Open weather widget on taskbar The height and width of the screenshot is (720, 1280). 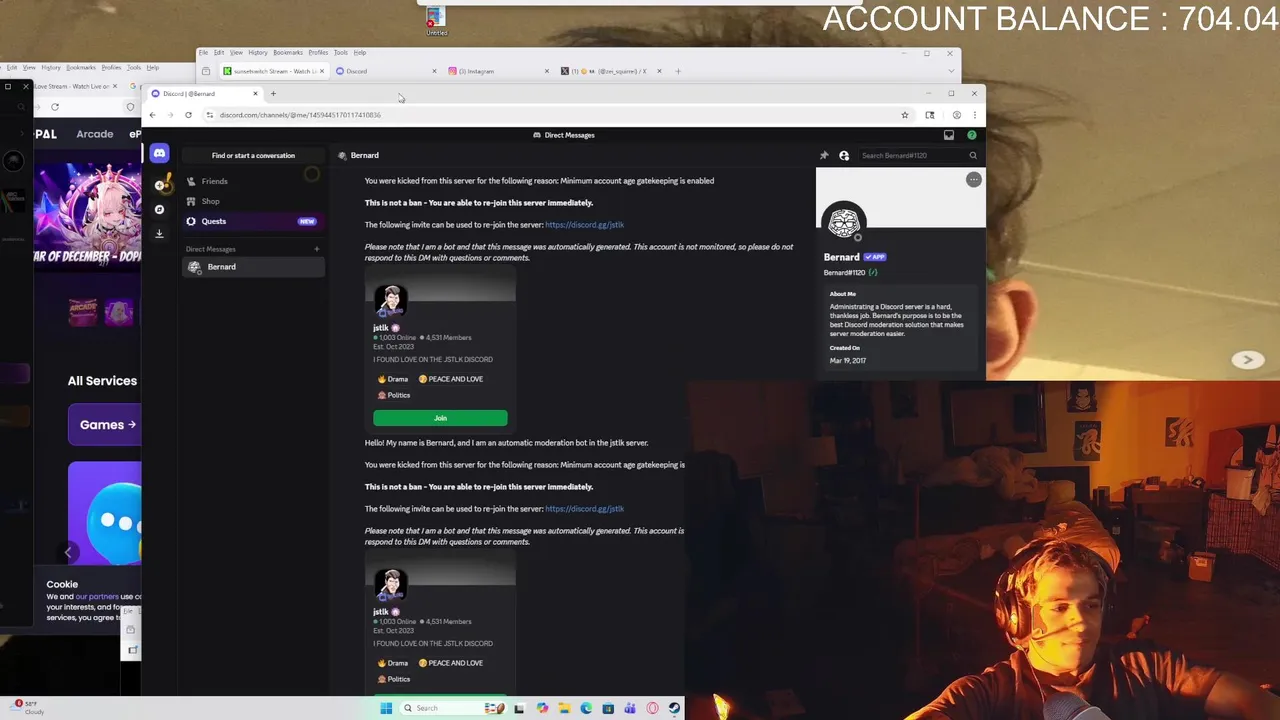pos(27,707)
